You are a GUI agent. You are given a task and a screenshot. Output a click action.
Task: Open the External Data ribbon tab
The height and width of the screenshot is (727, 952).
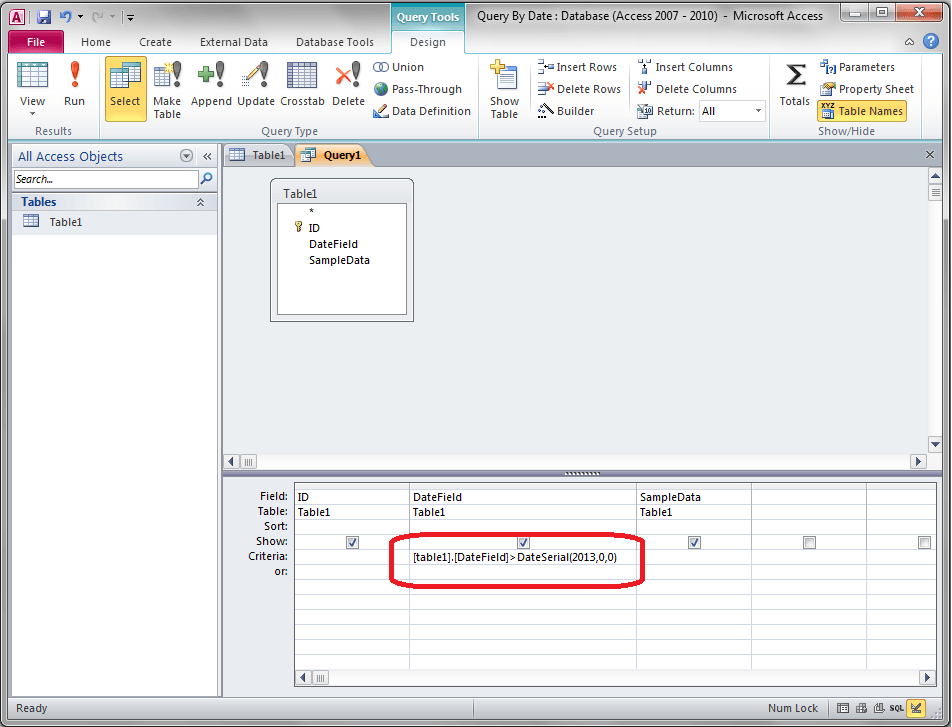tap(234, 42)
